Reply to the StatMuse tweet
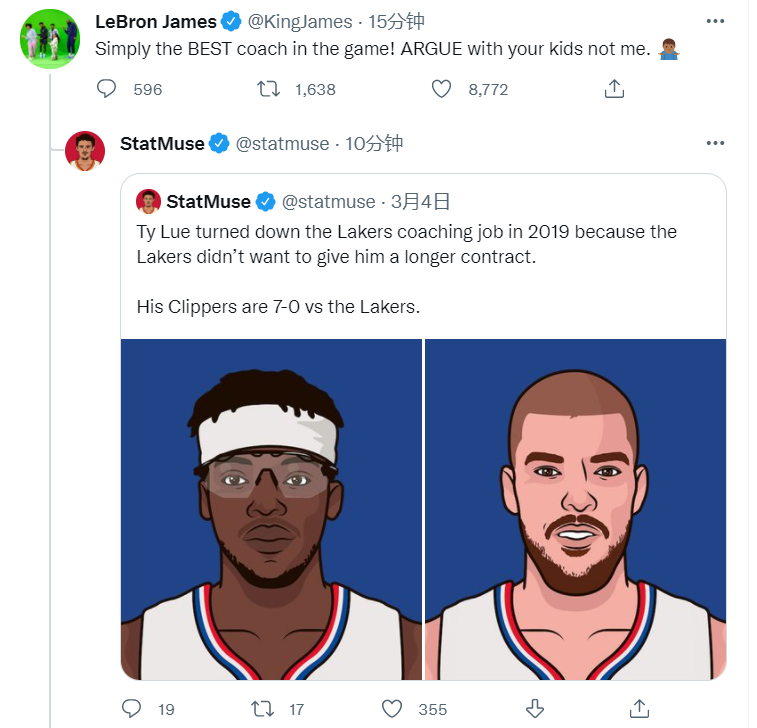The height and width of the screenshot is (728, 757). [x=131, y=709]
